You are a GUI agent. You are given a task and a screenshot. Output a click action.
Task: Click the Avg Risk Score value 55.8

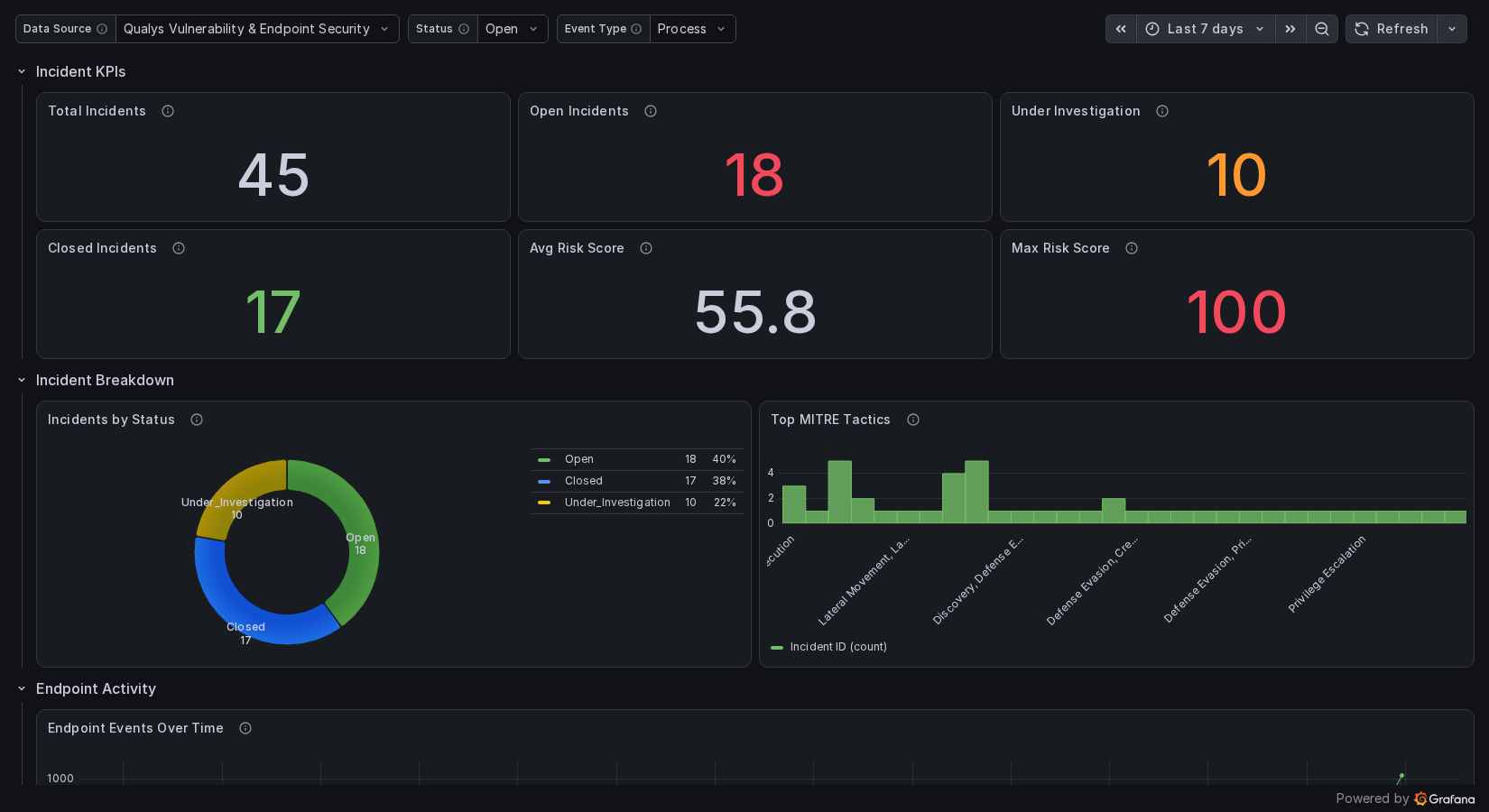[x=755, y=312]
